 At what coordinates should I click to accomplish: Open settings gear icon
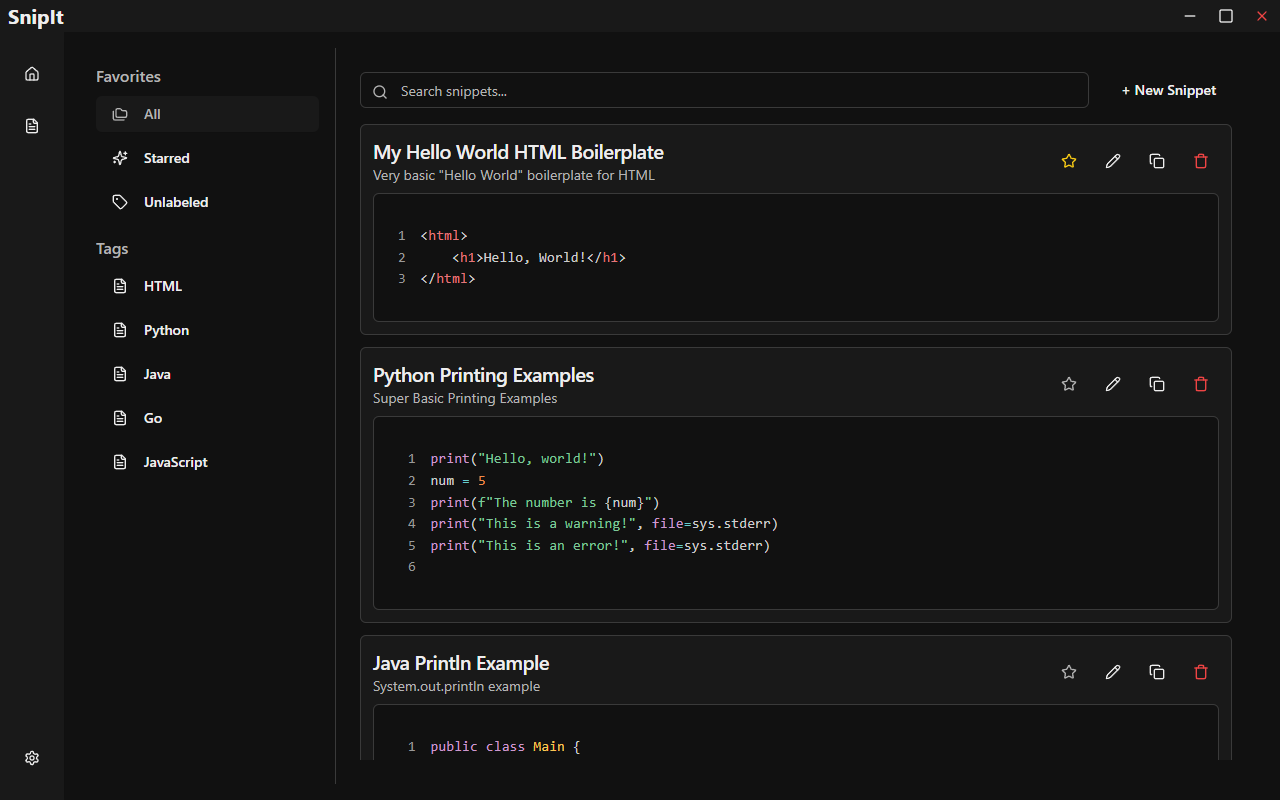32,758
